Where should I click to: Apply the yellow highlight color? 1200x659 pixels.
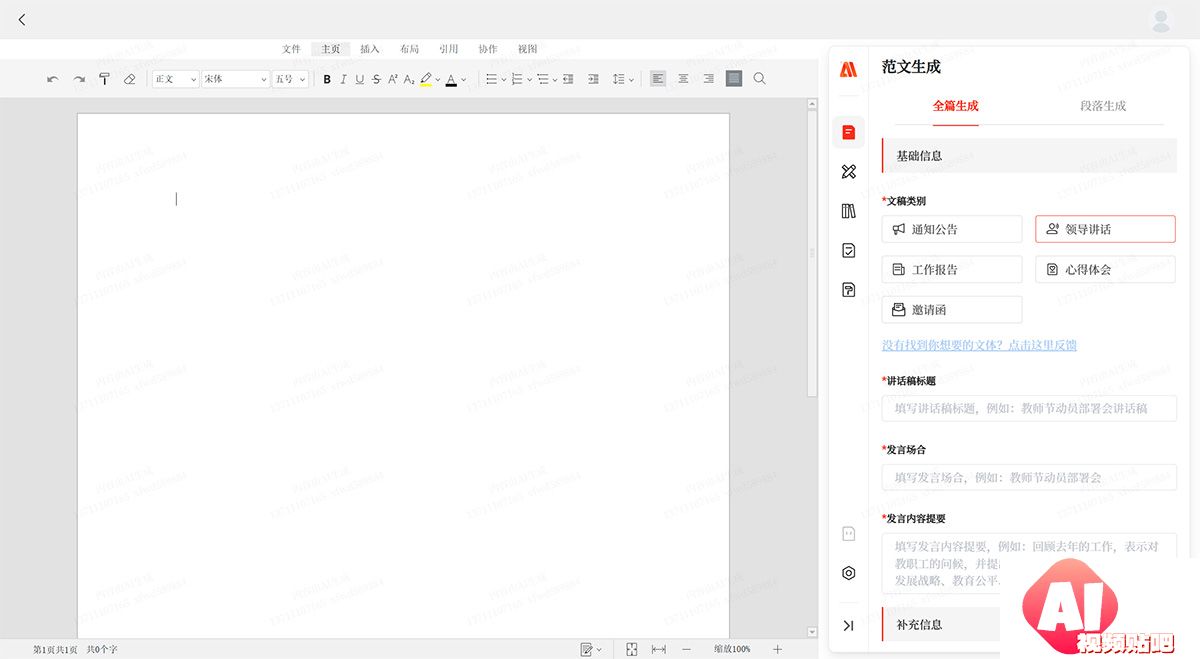pyautogui.click(x=426, y=79)
